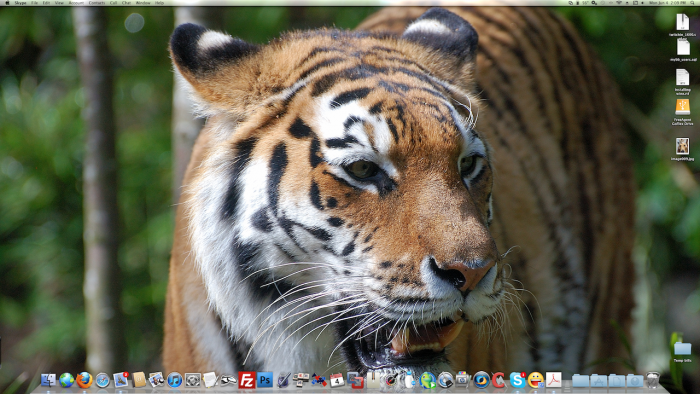Open Disk Utility icon in dock
Screen dimensions: 700x394
click(445, 380)
